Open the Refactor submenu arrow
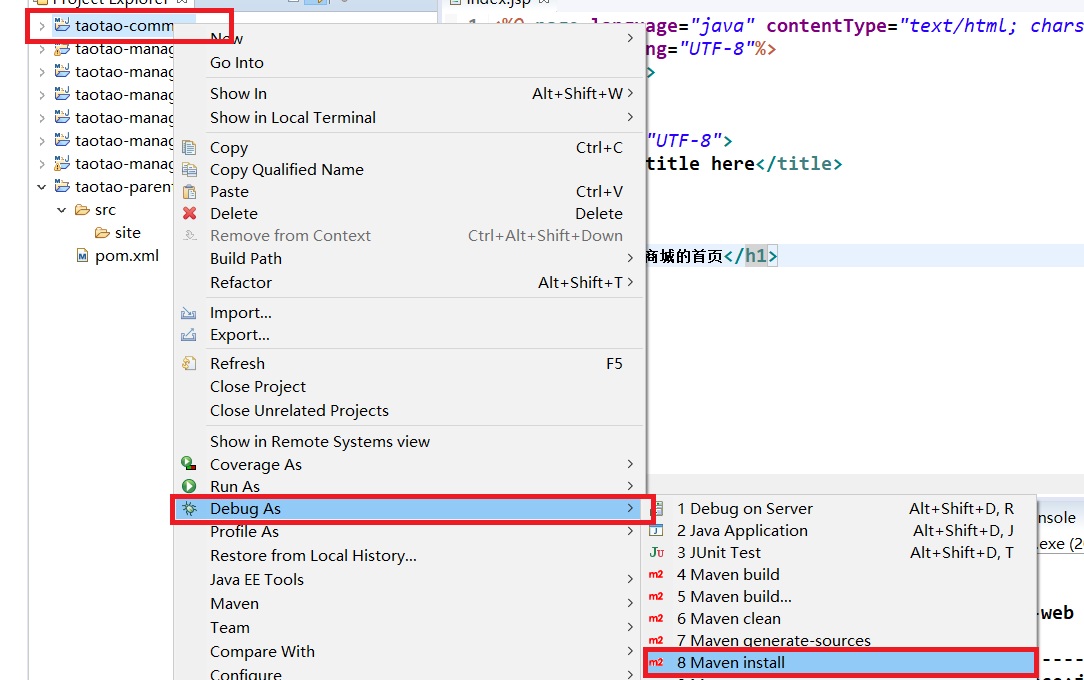This screenshot has height=680, width=1084. pos(630,282)
